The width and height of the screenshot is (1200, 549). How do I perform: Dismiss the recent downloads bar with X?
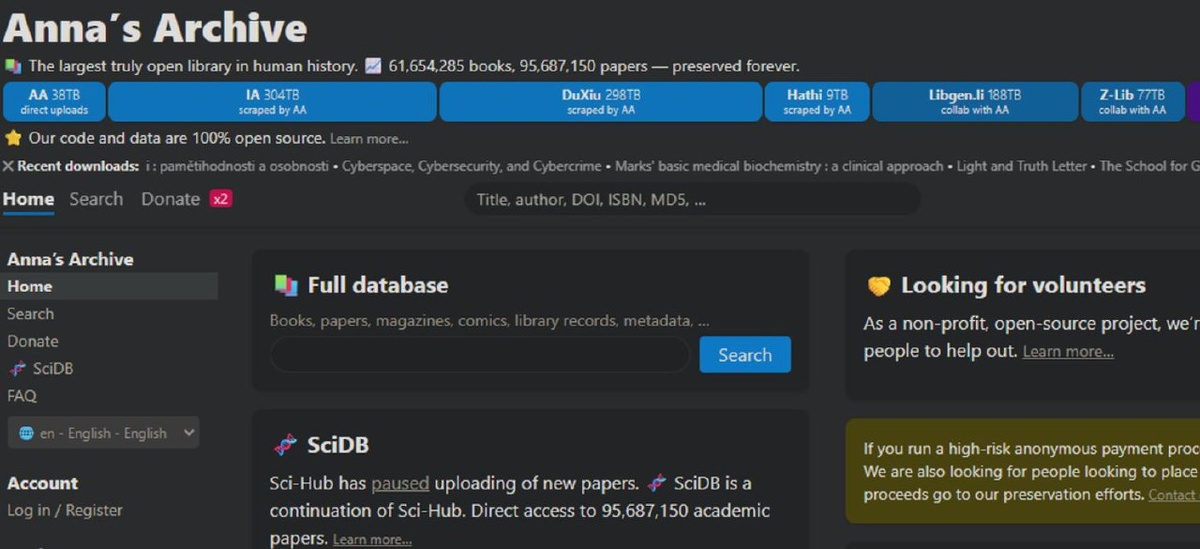pos(8,166)
